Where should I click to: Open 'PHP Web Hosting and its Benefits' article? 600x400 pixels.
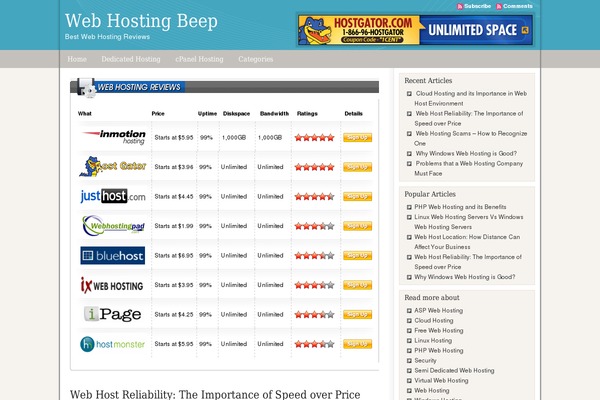pos(460,207)
